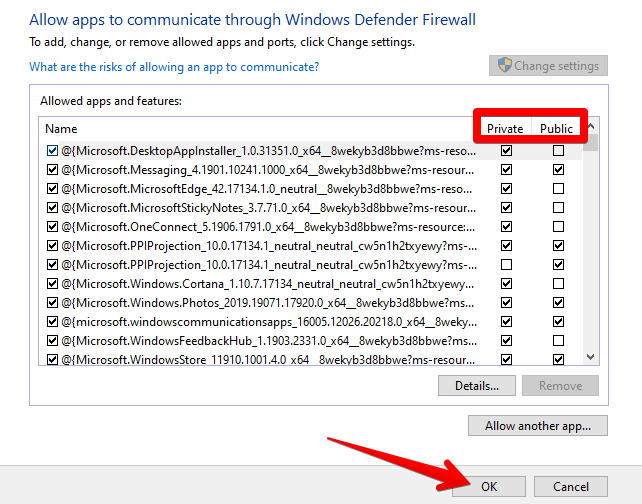Uncheck Private for the OneConnect row

pyautogui.click(x=506, y=226)
